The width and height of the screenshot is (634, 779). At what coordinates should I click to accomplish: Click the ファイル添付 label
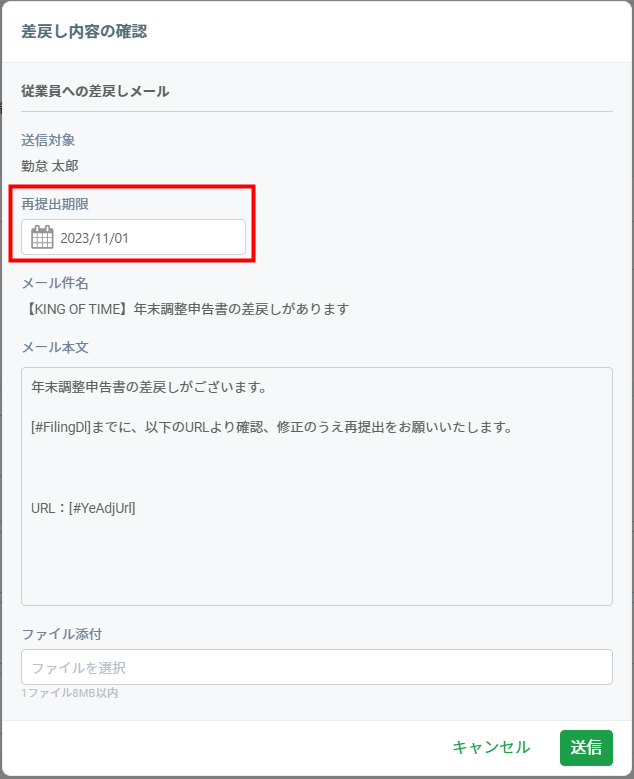(x=62, y=634)
